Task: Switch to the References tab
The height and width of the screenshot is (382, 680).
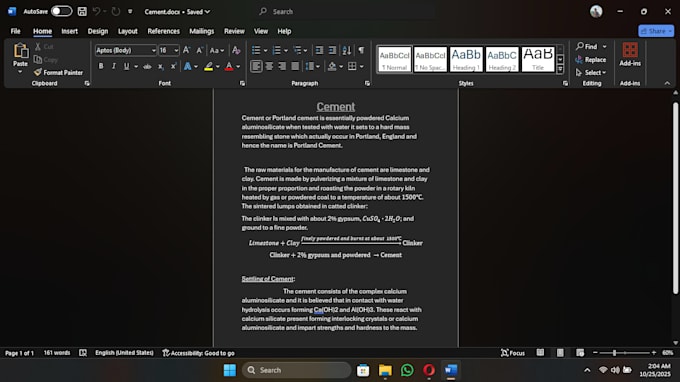Action: click(163, 31)
